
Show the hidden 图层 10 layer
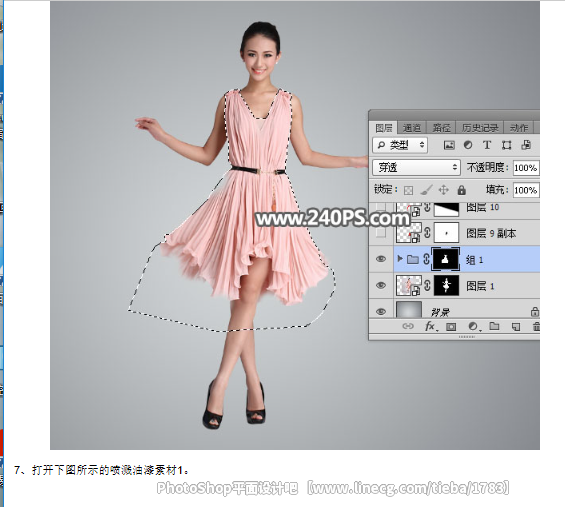click(x=381, y=207)
